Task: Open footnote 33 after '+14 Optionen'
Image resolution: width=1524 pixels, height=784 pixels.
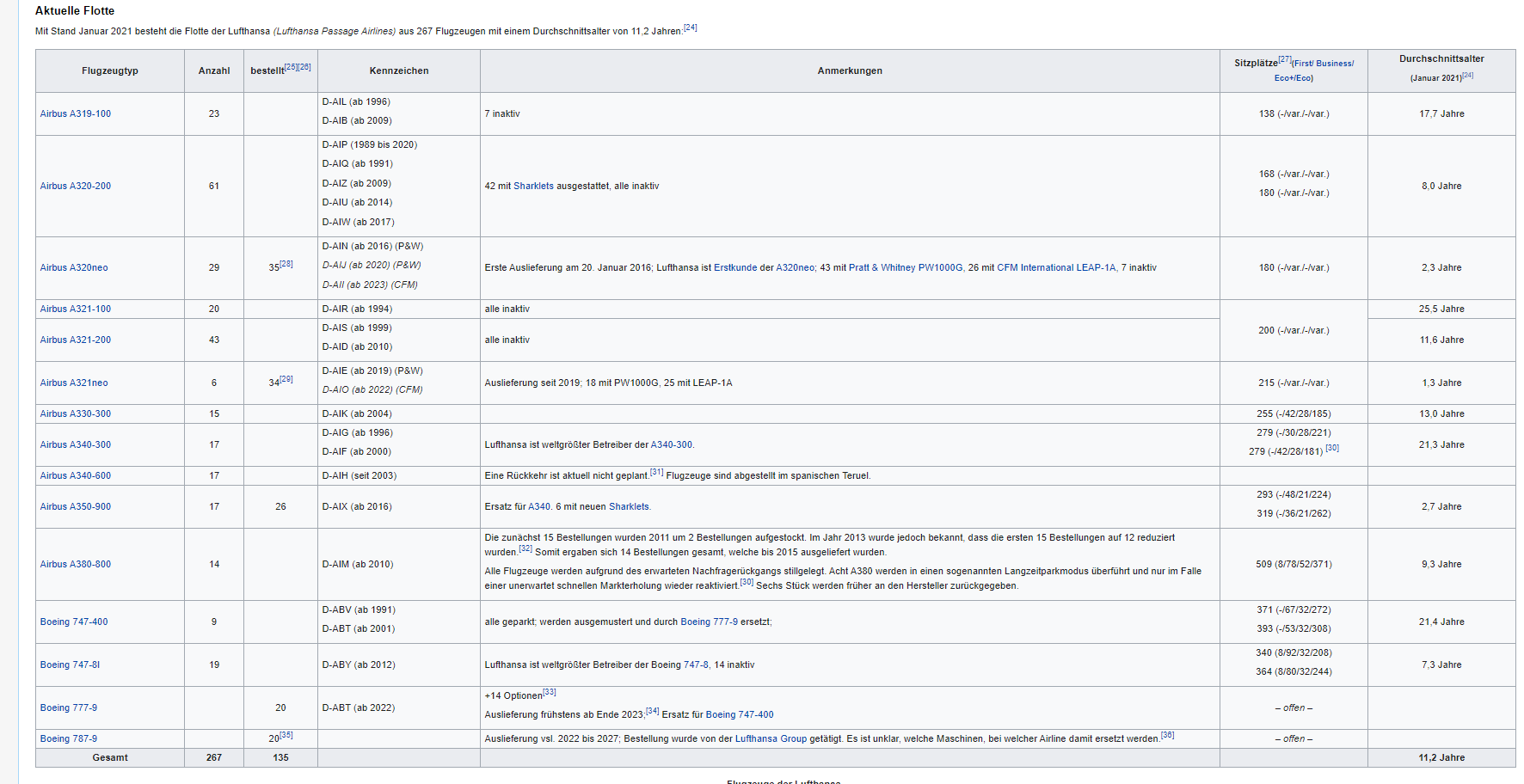Action: 550,692
